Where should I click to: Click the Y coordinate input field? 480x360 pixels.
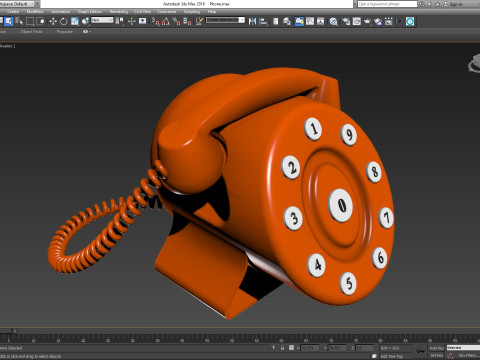(337, 348)
